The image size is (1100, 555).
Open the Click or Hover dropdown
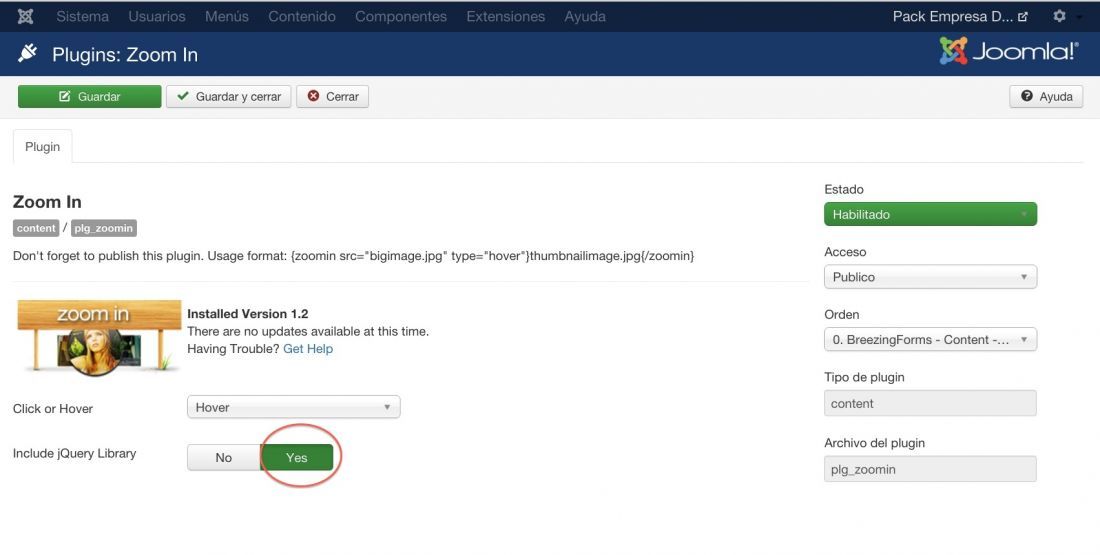pos(293,407)
